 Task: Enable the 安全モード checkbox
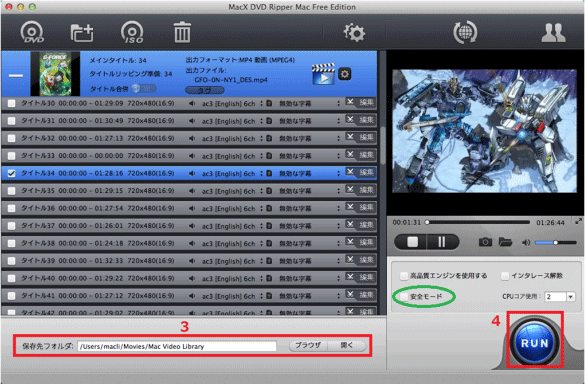[404, 297]
